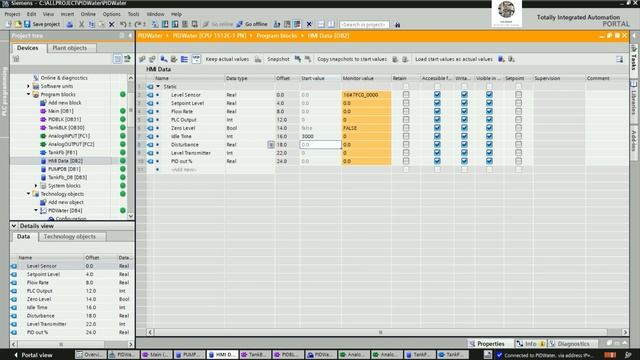The height and width of the screenshot is (360, 640).
Task: Collapse the Program blocks tree node
Action: 29,94
